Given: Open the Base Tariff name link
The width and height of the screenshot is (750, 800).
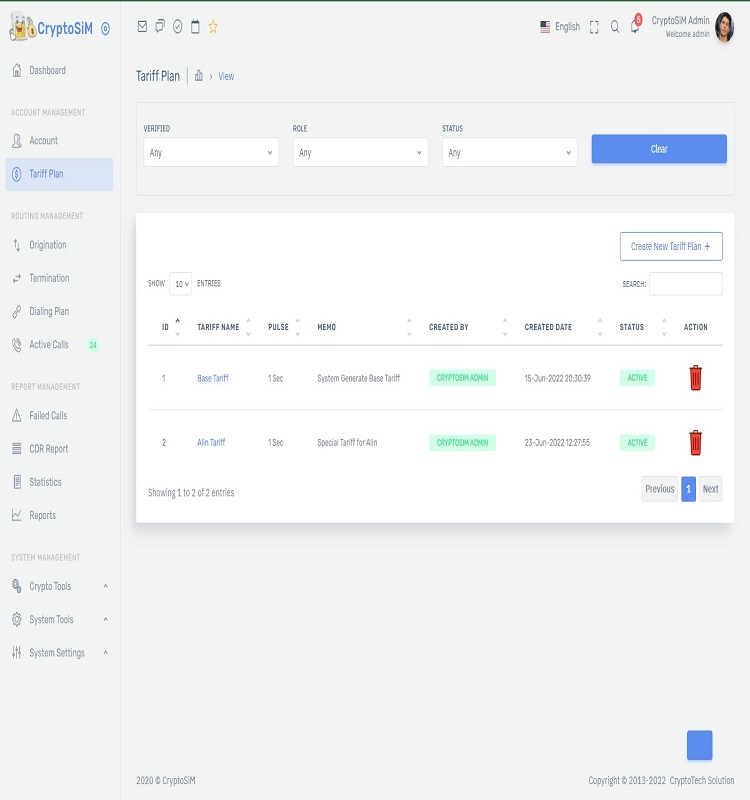Looking at the screenshot, I should pyautogui.click(x=212, y=379).
